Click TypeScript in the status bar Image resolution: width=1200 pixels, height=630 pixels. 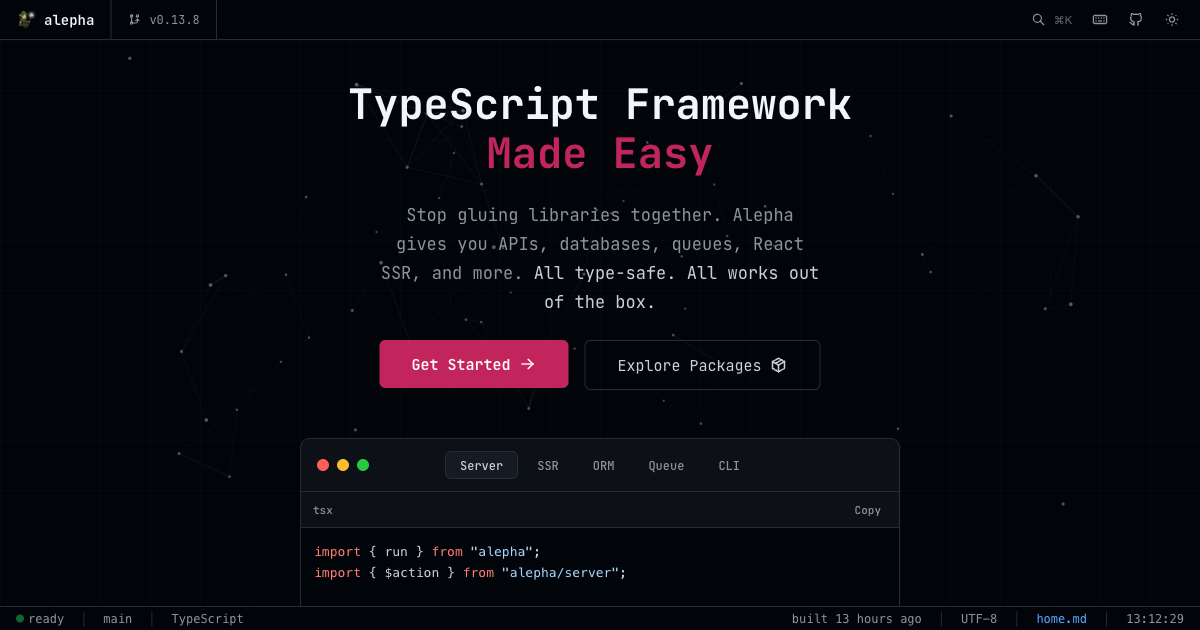tap(207, 619)
